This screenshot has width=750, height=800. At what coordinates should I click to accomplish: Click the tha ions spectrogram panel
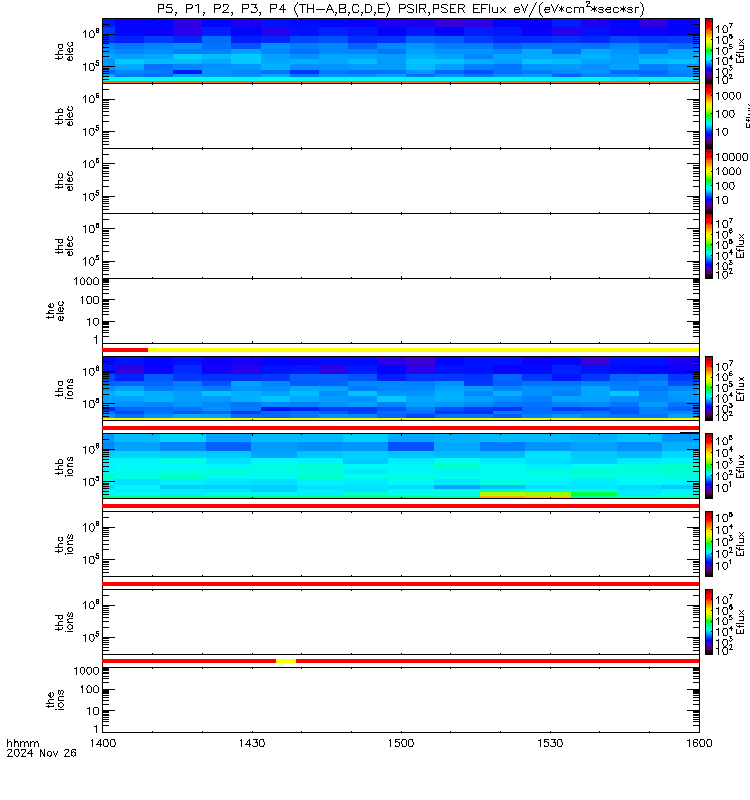[x=401, y=389]
